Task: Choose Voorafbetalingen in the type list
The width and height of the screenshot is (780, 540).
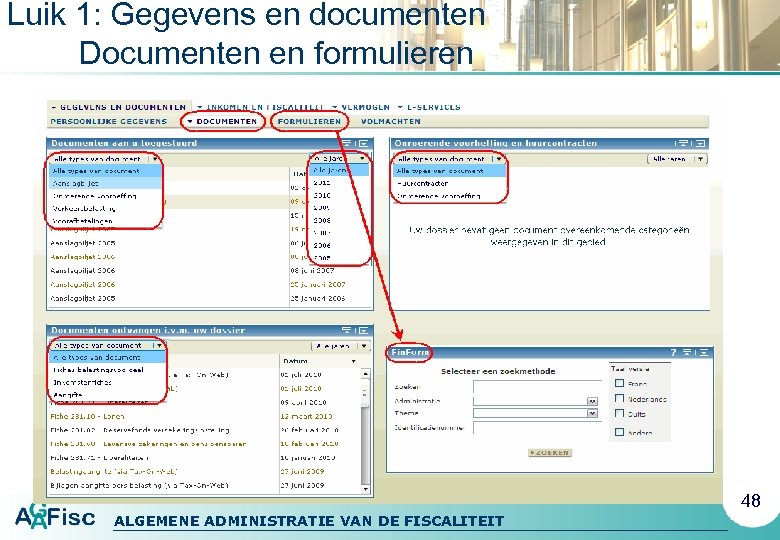Action: (105, 221)
